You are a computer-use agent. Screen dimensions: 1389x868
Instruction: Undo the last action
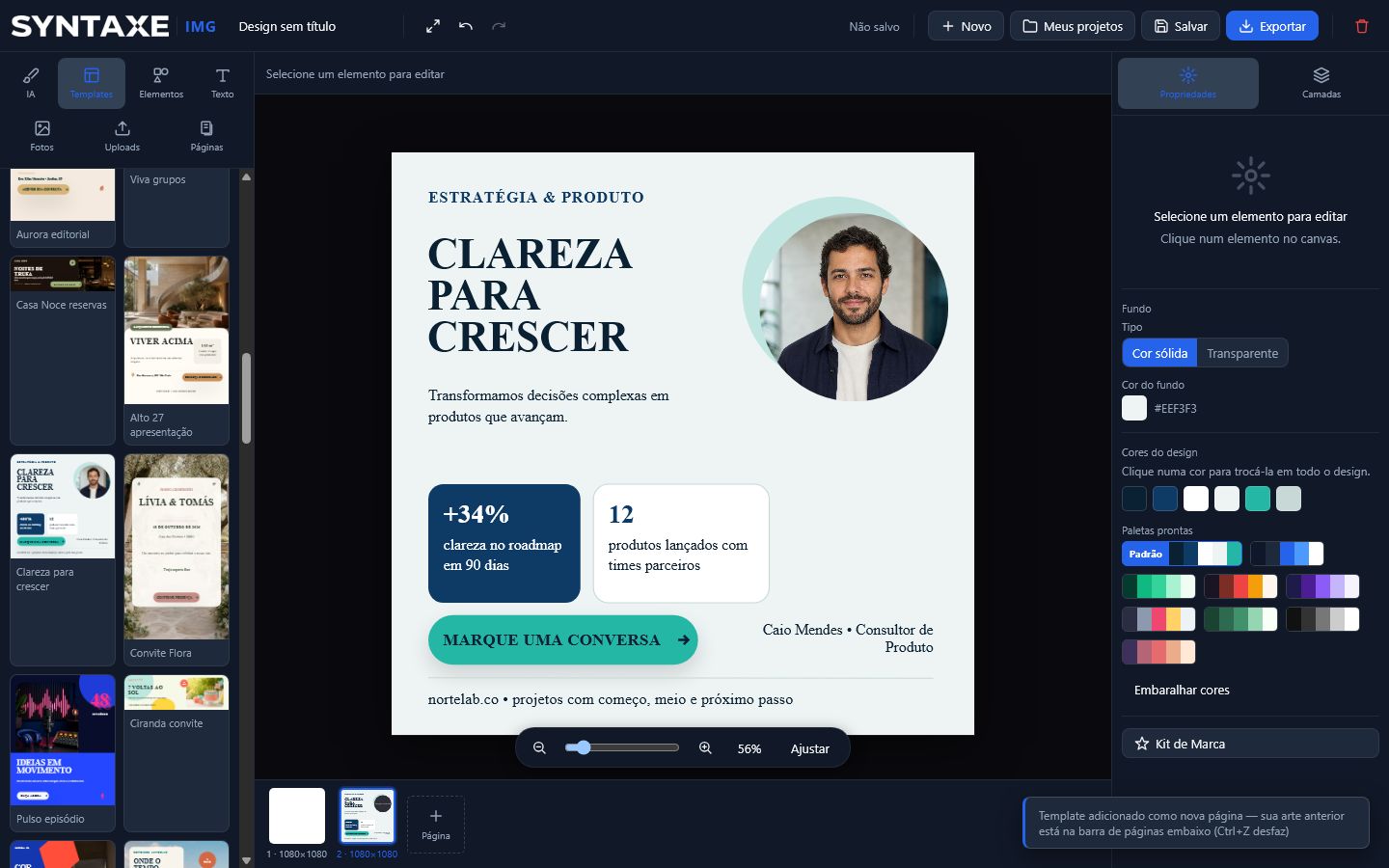click(x=466, y=26)
